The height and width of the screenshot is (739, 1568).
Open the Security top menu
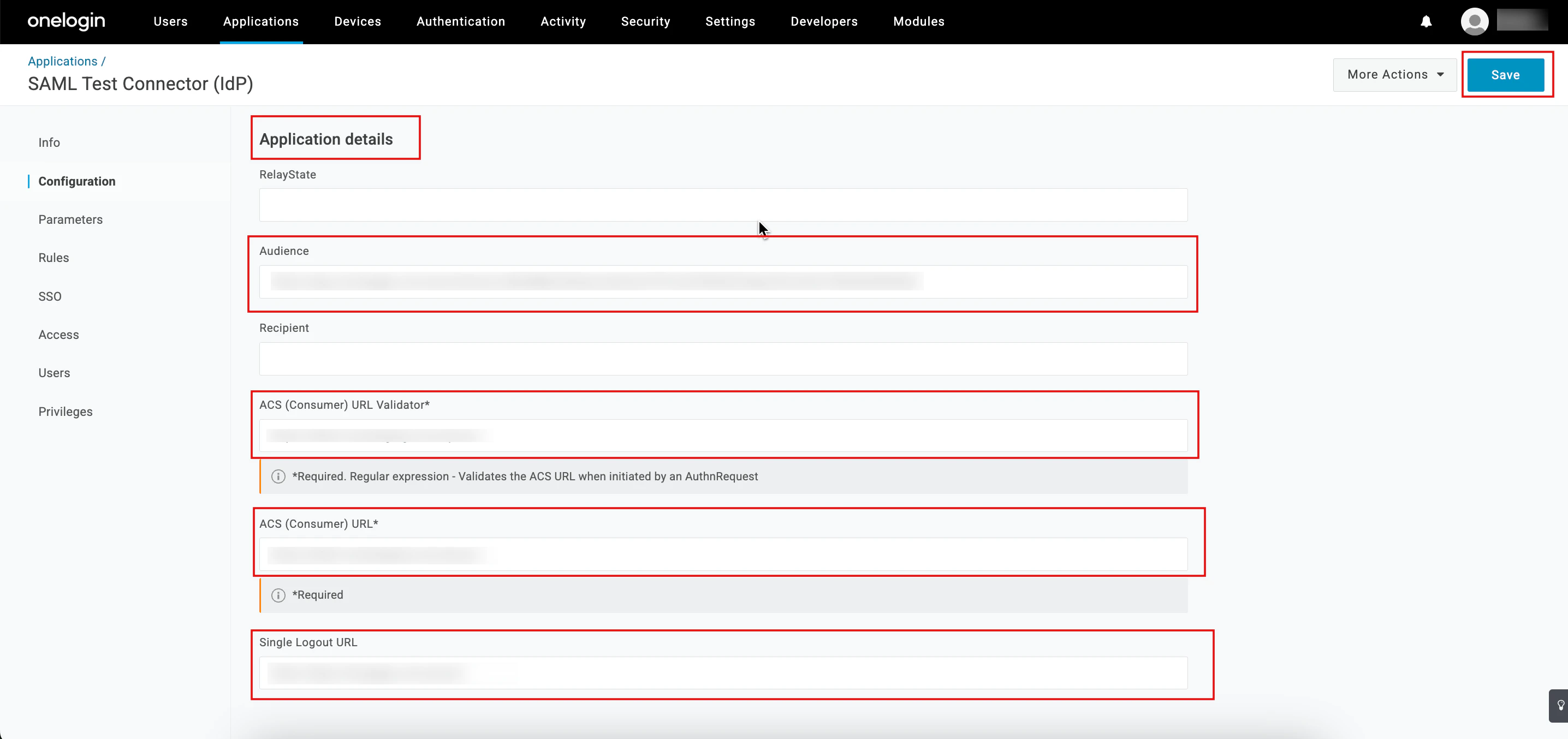pyautogui.click(x=645, y=22)
